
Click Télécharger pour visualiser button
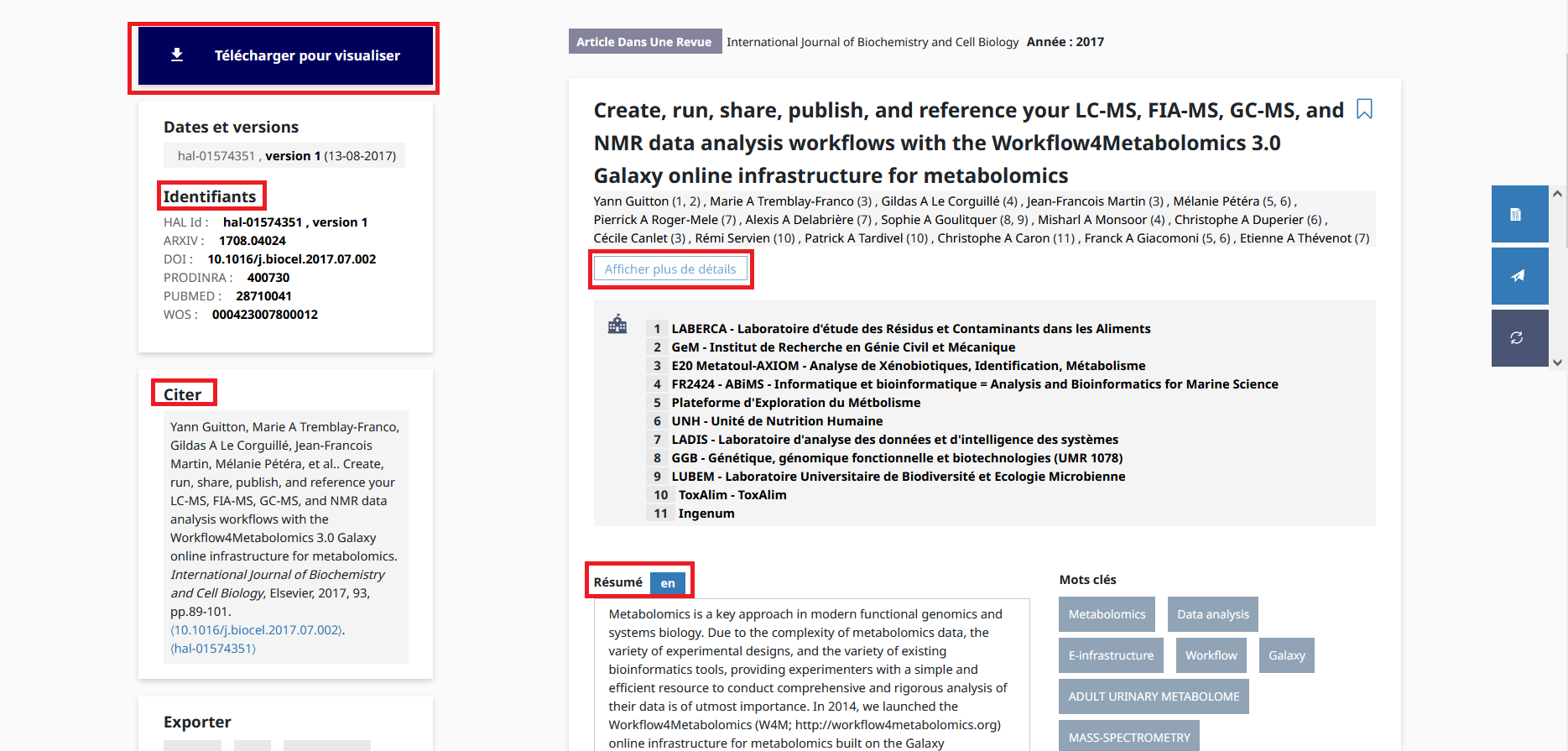[285, 55]
